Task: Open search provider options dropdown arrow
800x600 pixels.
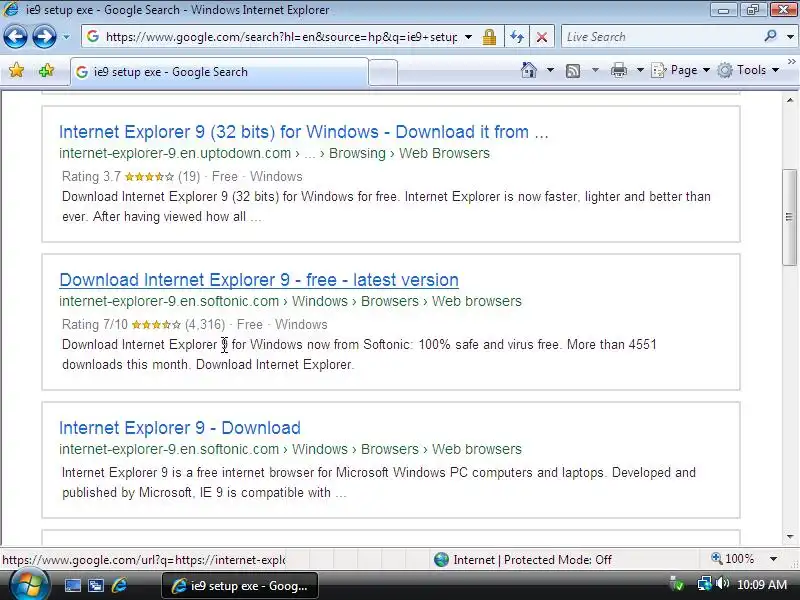Action: 790,37
